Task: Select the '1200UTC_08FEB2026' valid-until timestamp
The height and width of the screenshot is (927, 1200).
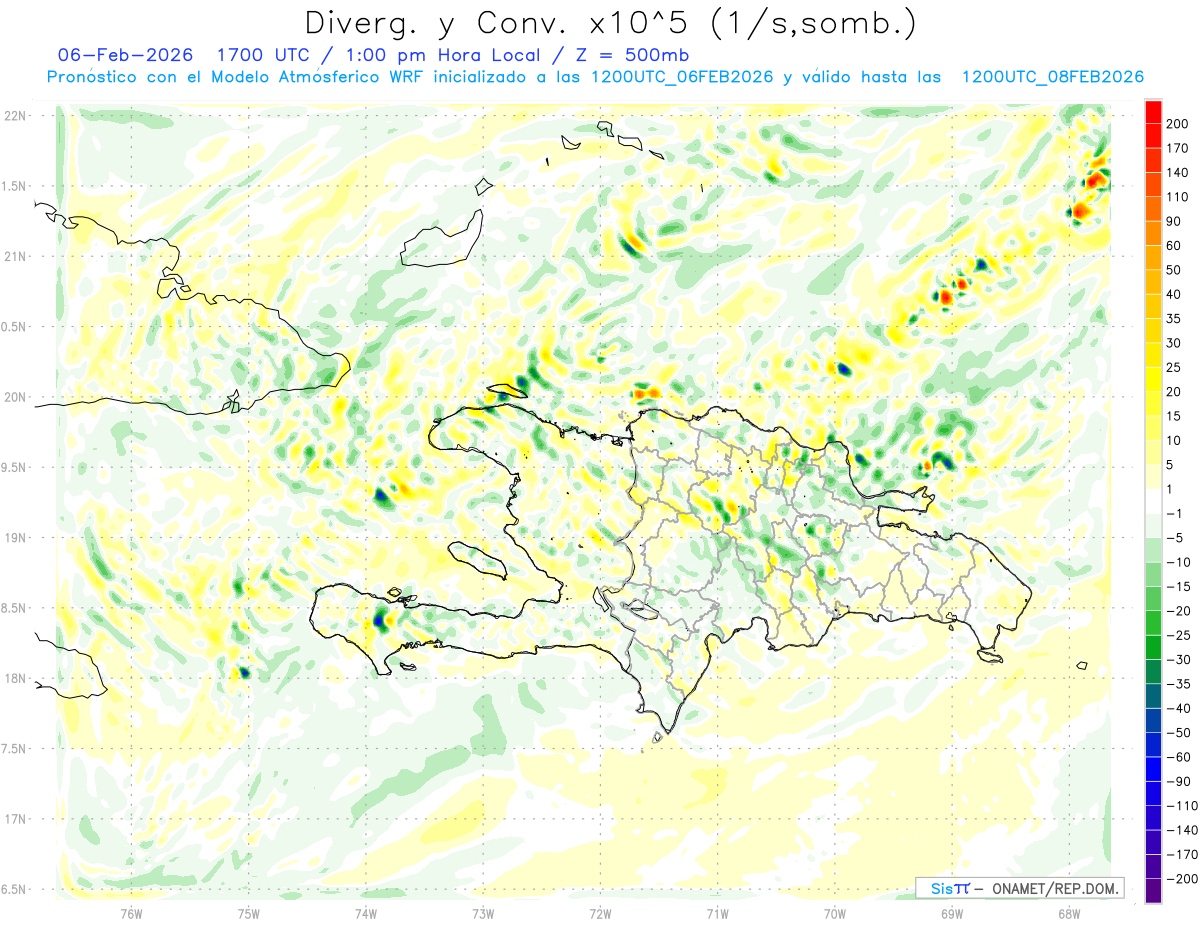Action: [x=1052, y=77]
